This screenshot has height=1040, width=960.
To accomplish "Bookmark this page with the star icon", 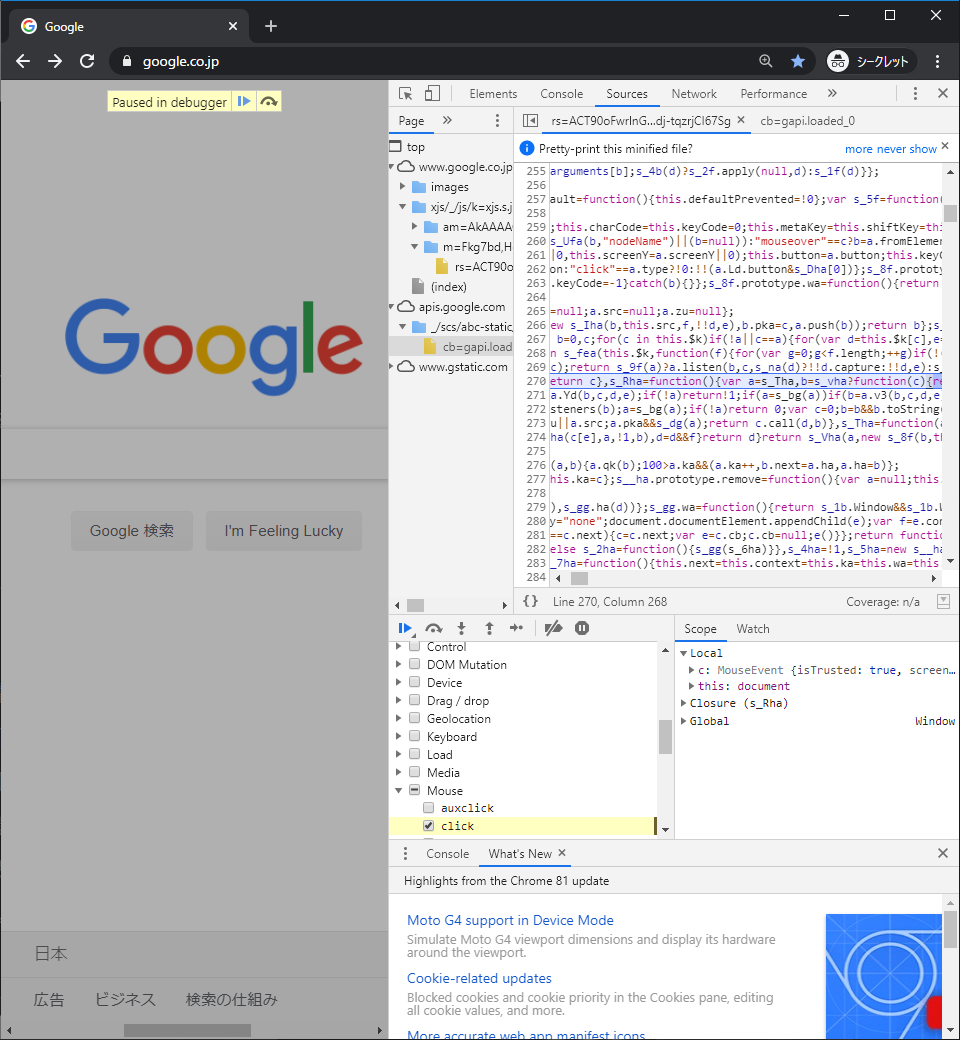I will tap(797, 61).
